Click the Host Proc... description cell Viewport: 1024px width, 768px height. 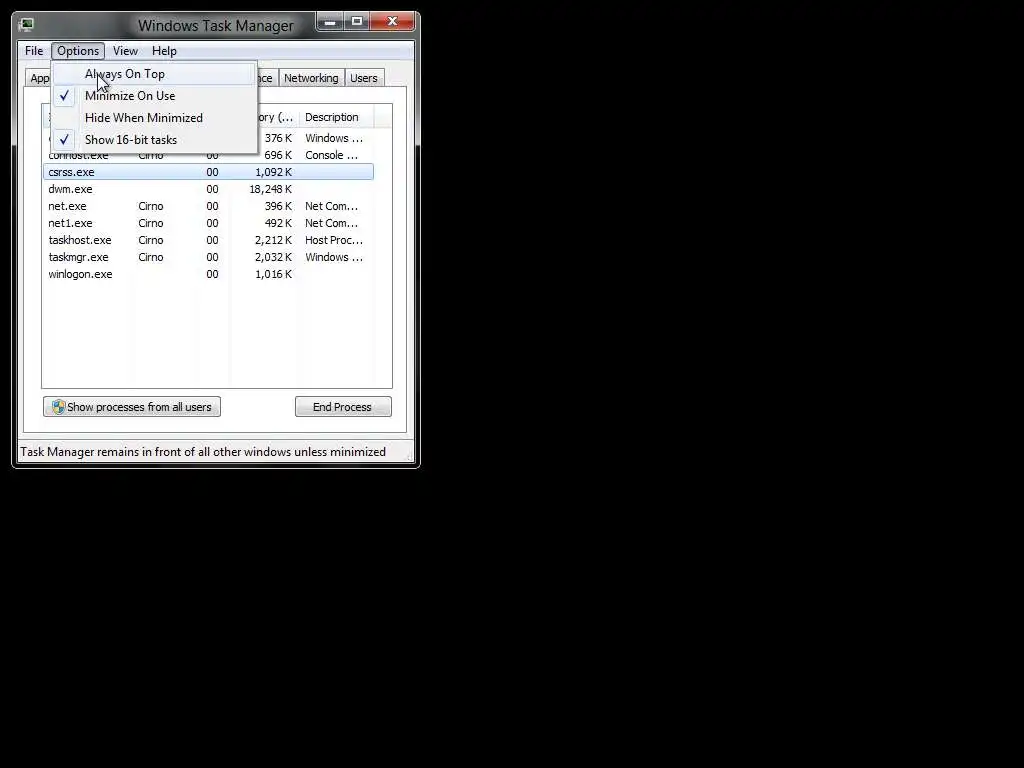pyautogui.click(x=334, y=240)
